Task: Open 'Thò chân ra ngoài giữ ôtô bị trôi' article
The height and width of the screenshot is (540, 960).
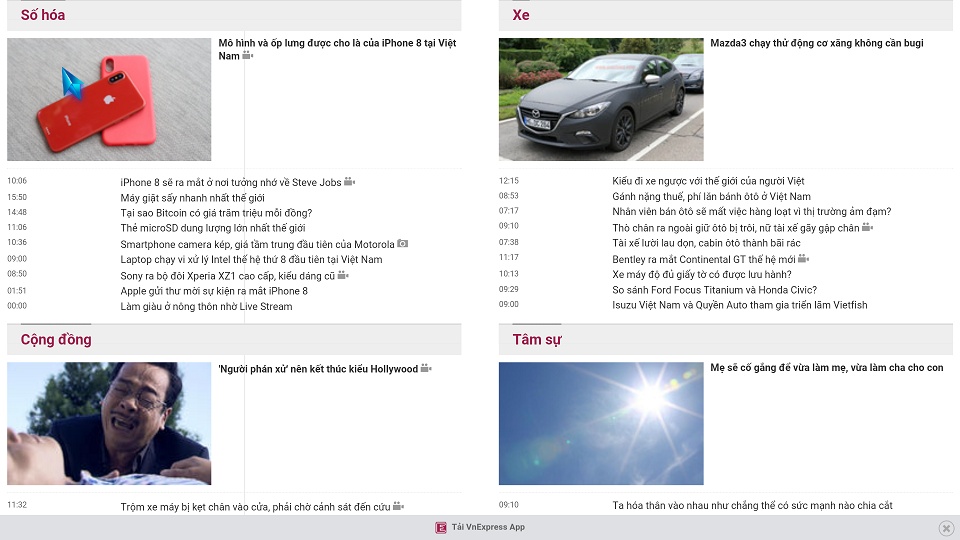Action: 736,228
